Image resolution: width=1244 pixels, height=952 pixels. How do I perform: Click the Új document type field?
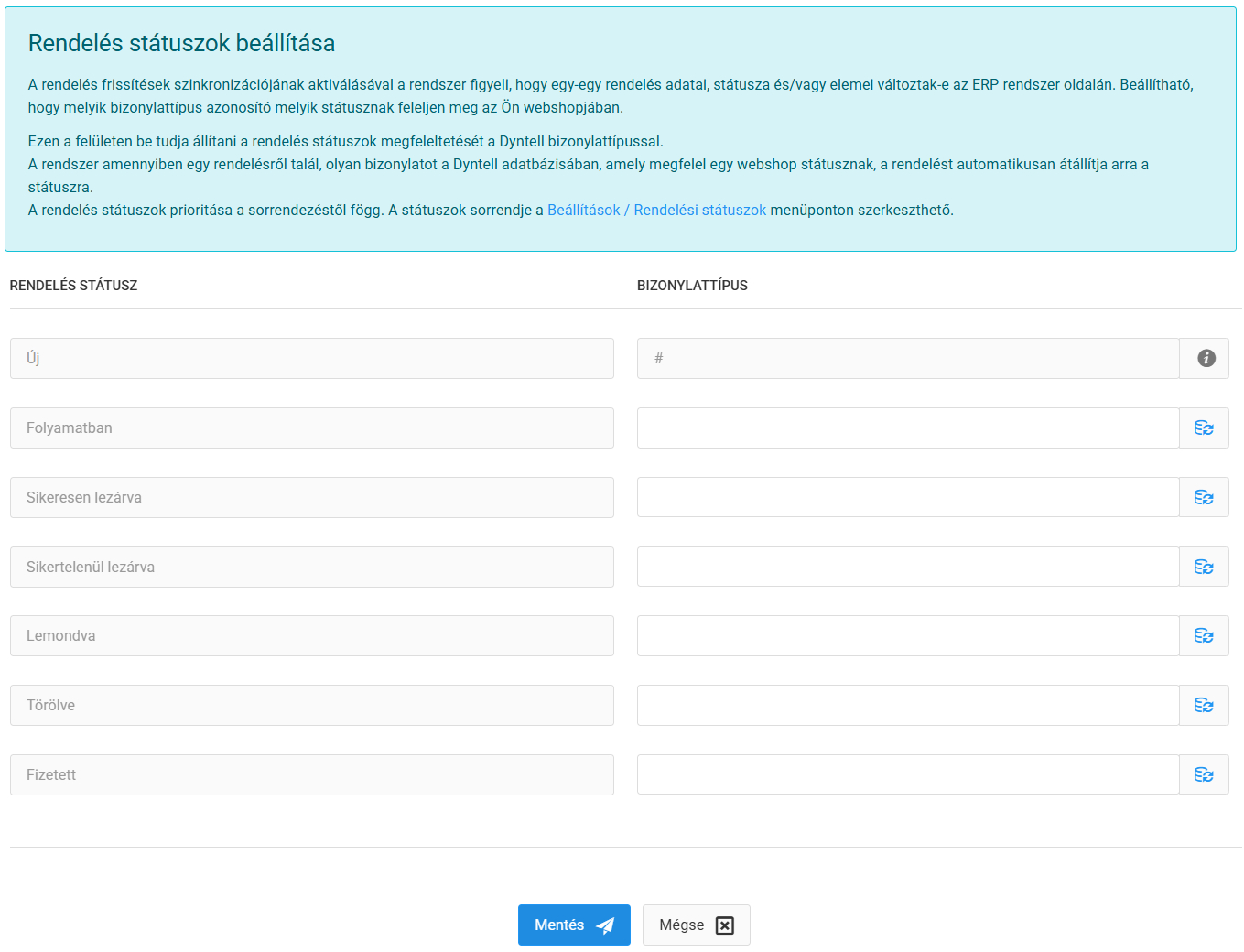pos(907,358)
